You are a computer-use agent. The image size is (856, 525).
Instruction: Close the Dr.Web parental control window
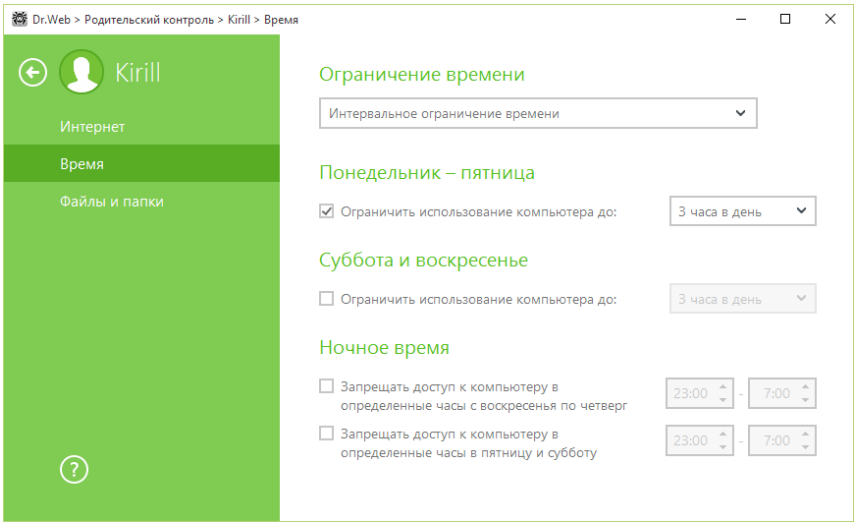(830, 19)
